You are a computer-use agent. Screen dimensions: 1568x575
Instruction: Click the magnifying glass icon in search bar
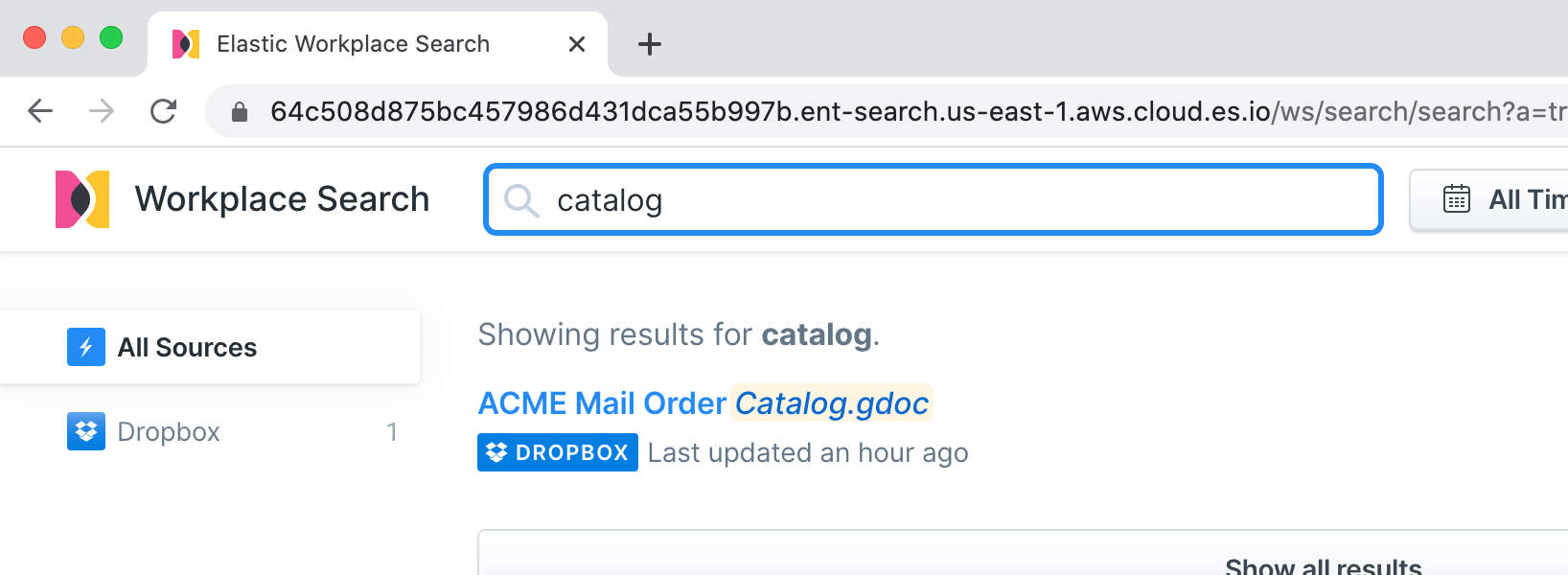(x=519, y=200)
